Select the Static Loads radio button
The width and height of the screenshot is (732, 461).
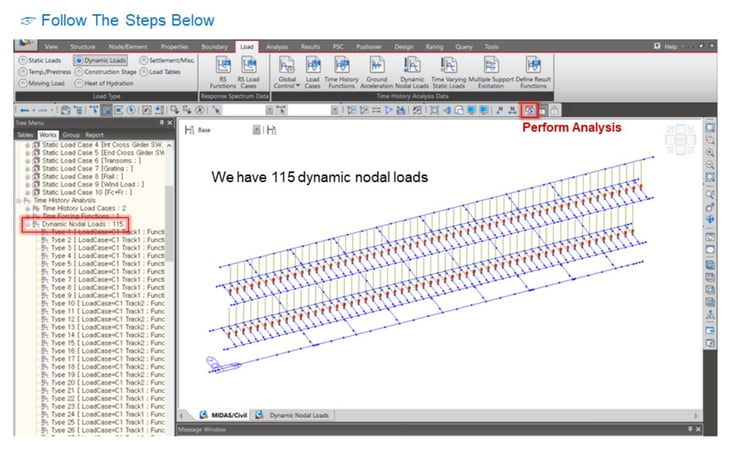click(23, 61)
